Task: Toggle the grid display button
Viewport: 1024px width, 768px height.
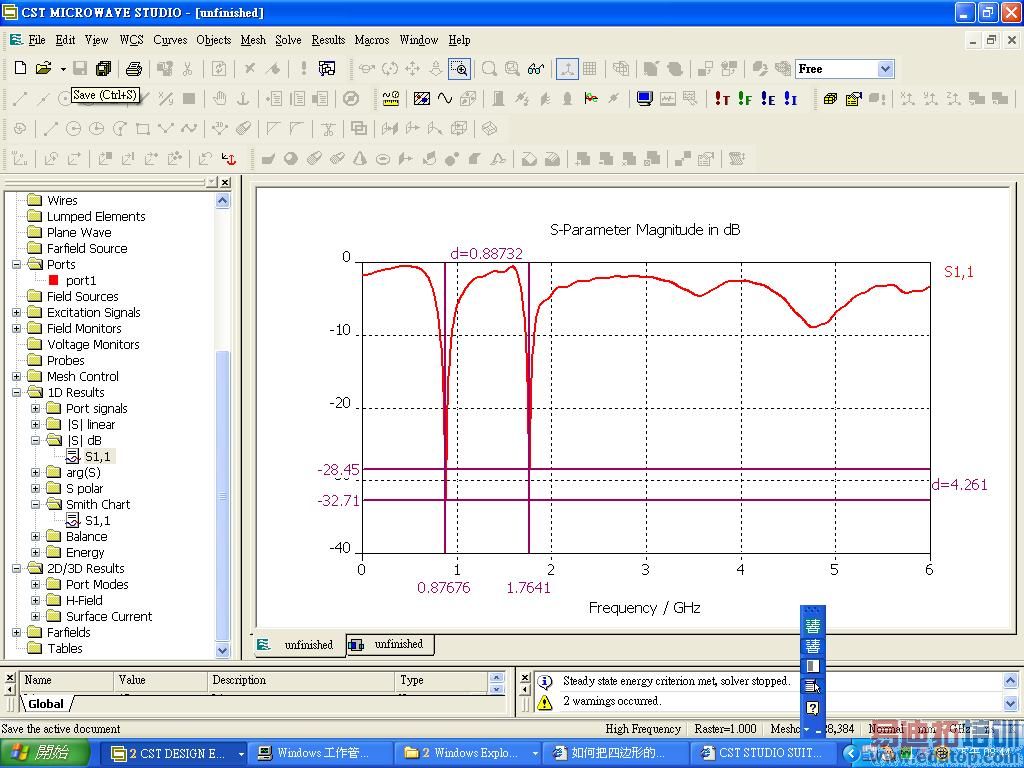Action: pyautogui.click(x=590, y=69)
